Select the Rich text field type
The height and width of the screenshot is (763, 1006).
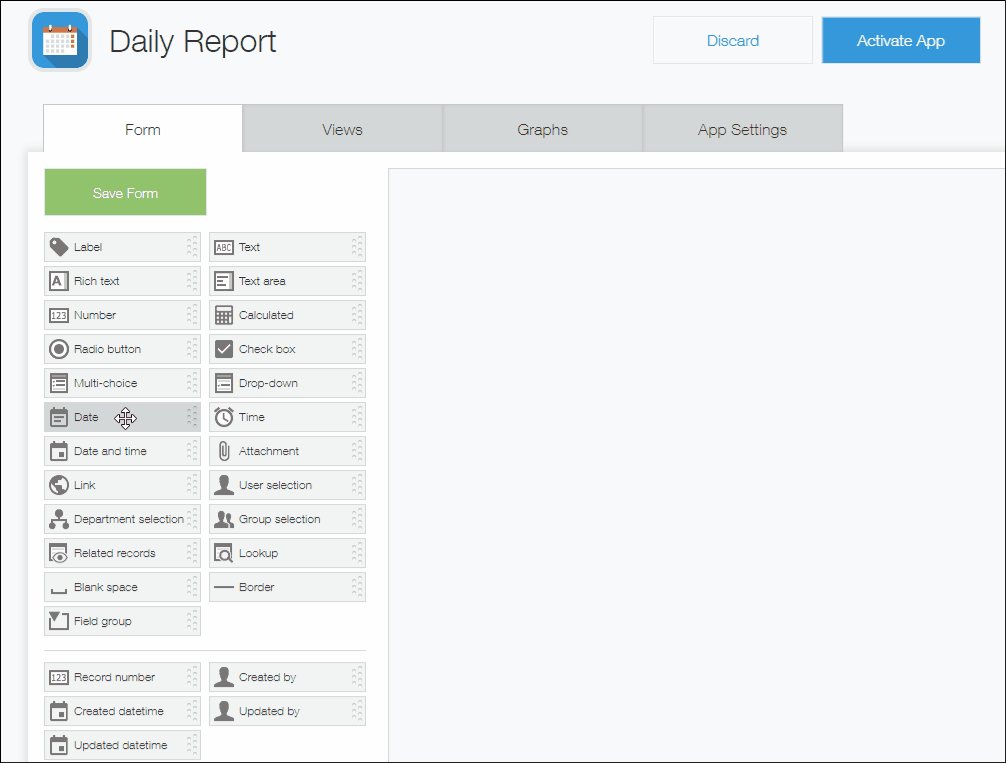122,281
